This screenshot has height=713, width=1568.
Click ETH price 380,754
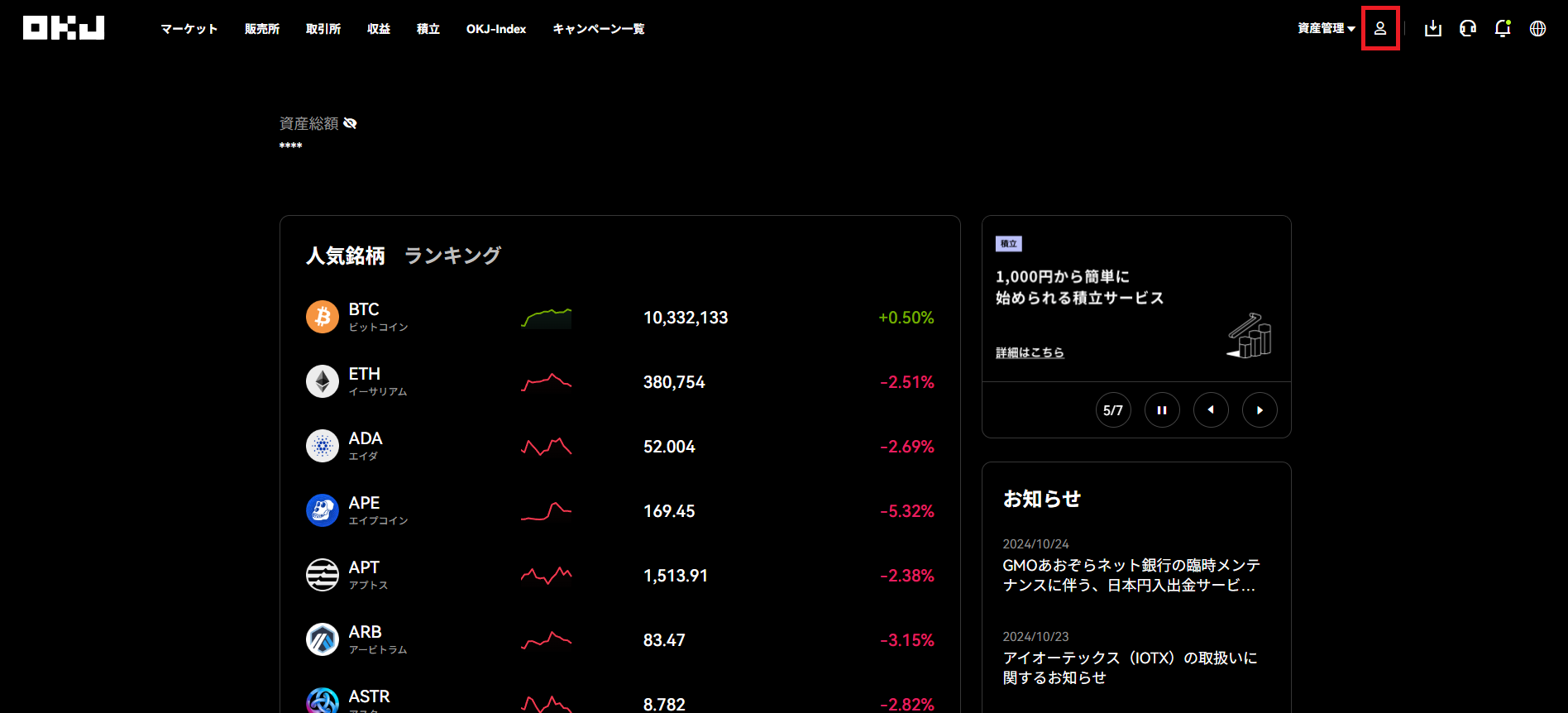pos(674,382)
